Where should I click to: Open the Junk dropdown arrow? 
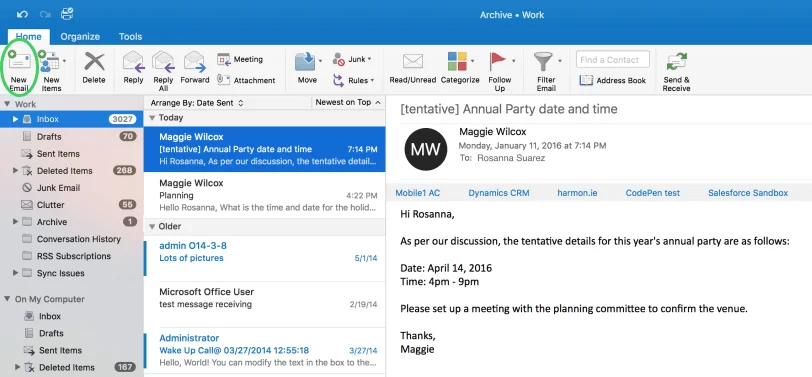point(369,60)
